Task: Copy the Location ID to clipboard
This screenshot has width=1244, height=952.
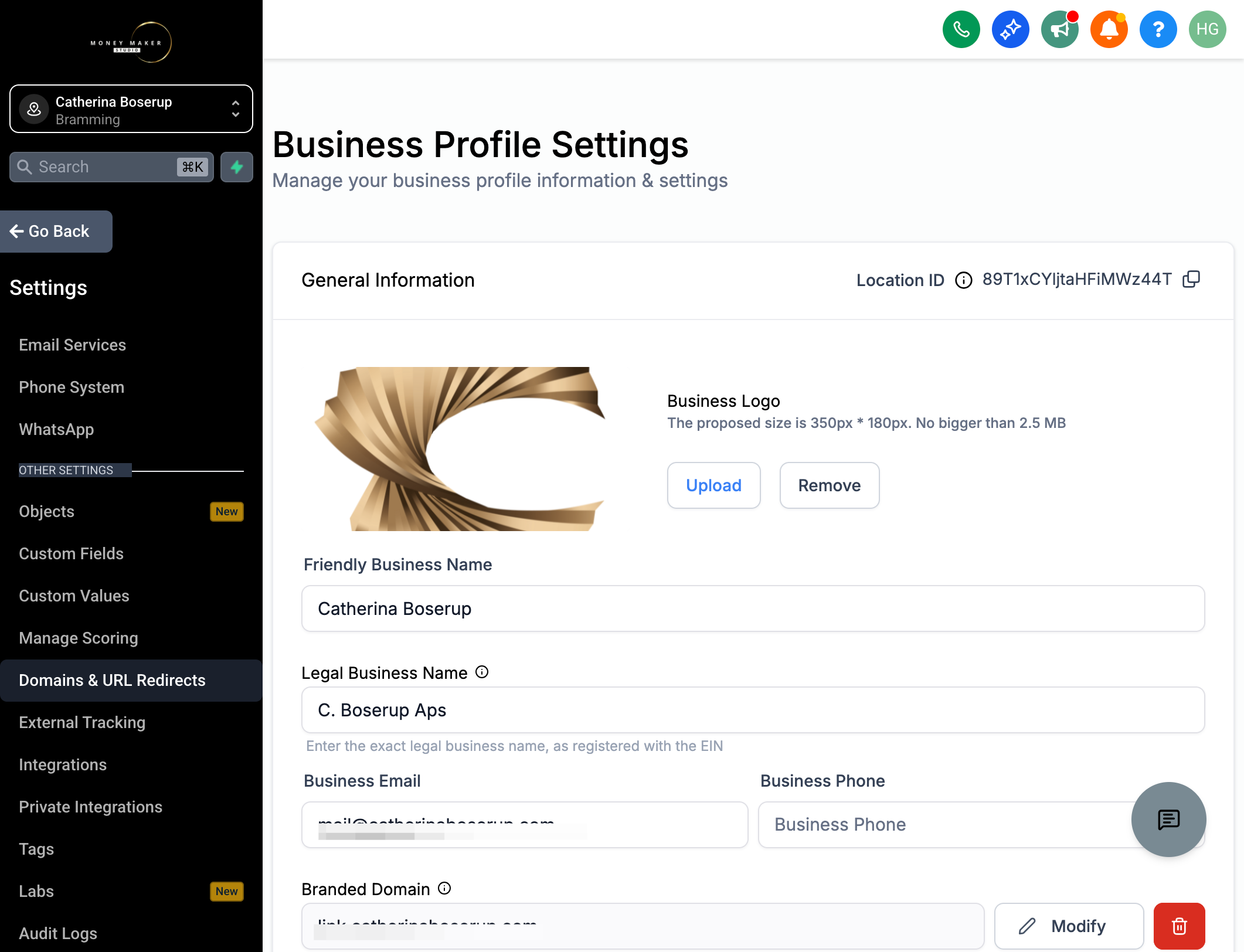Action: pyautogui.click(x=1191, y=280)
